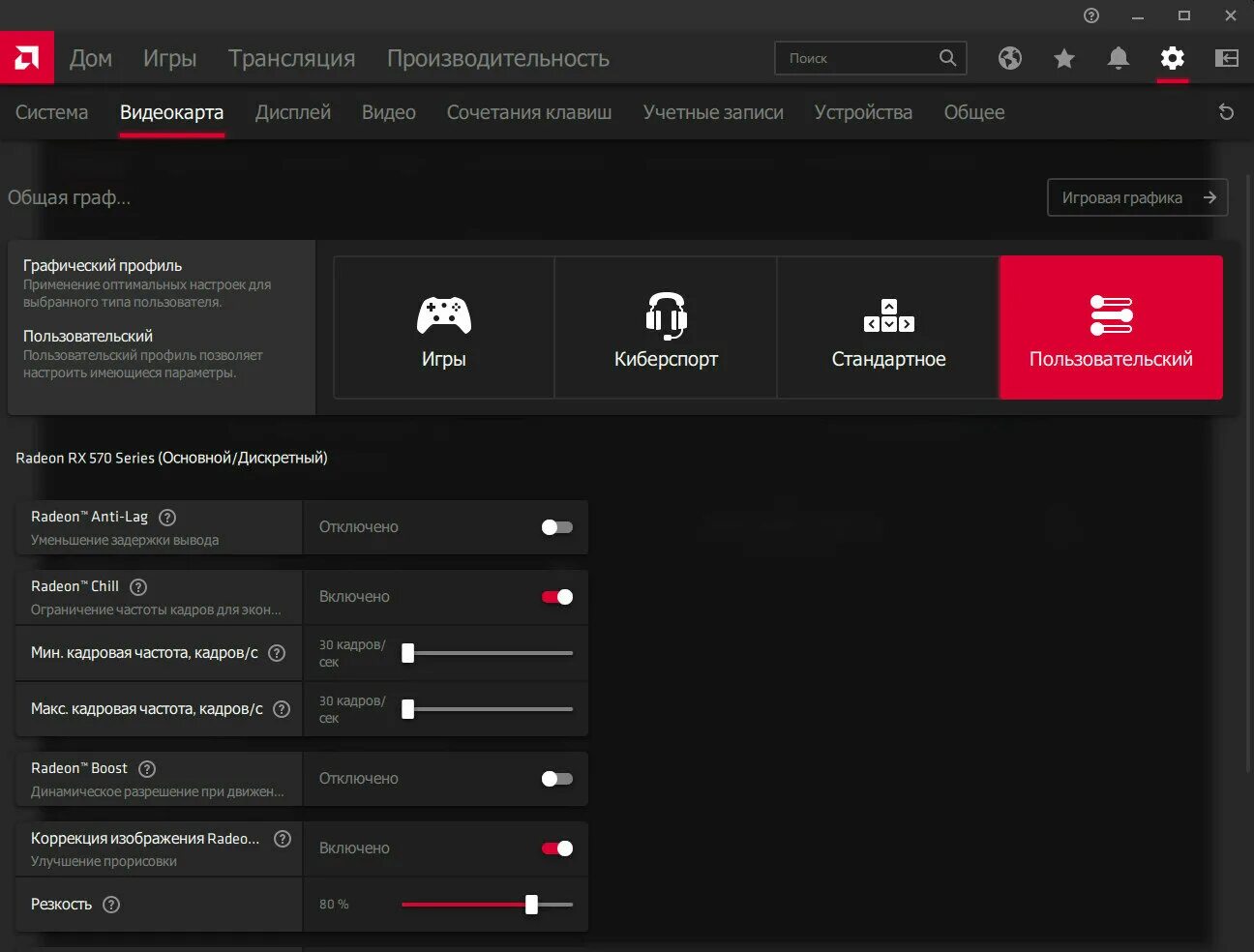Image resolution: width=1254 pixels, height=952 pixels.
Task: Open notifications bell icon
Action: tap(1119, 58)
